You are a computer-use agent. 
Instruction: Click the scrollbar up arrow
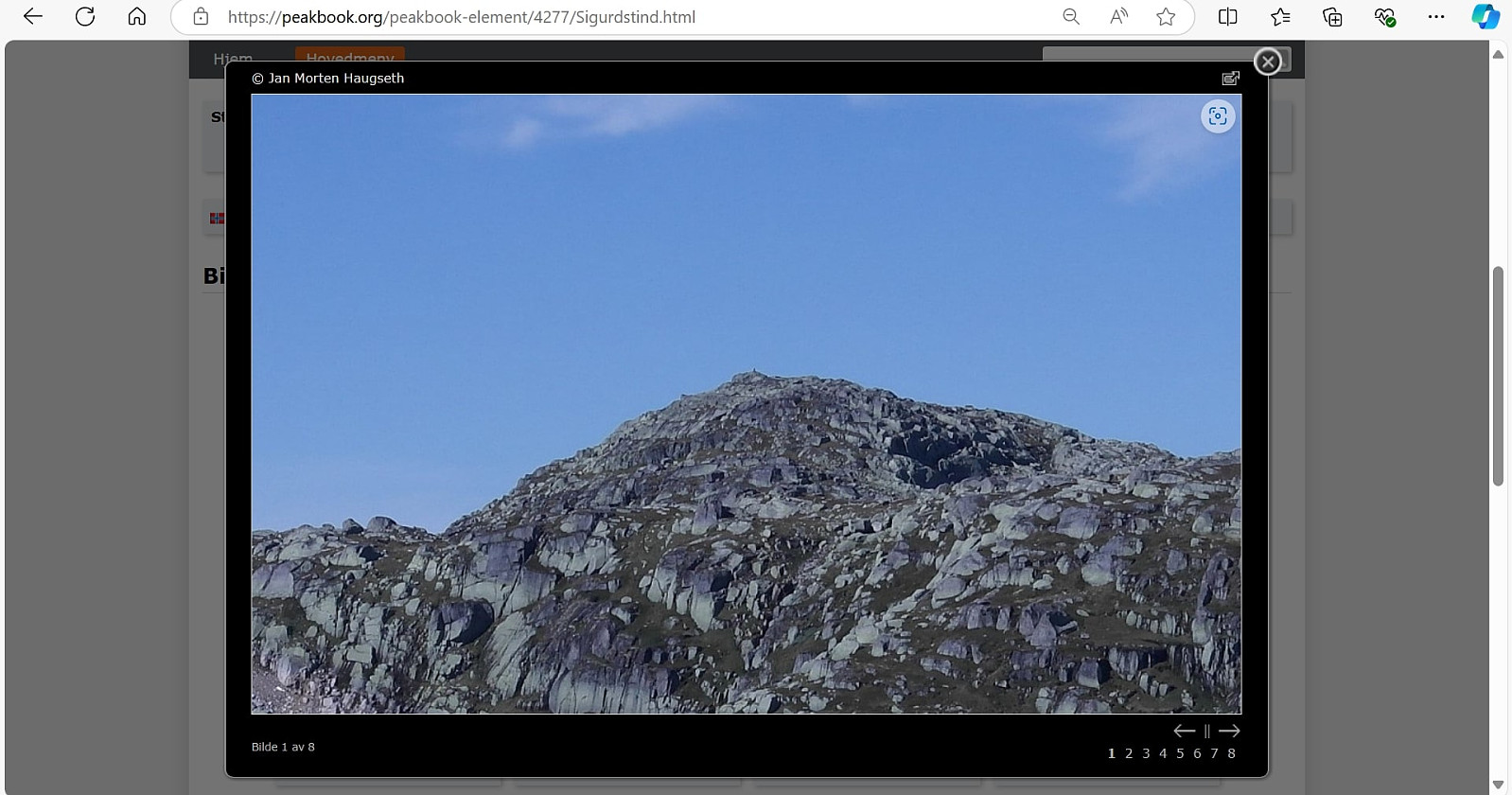1498,54
